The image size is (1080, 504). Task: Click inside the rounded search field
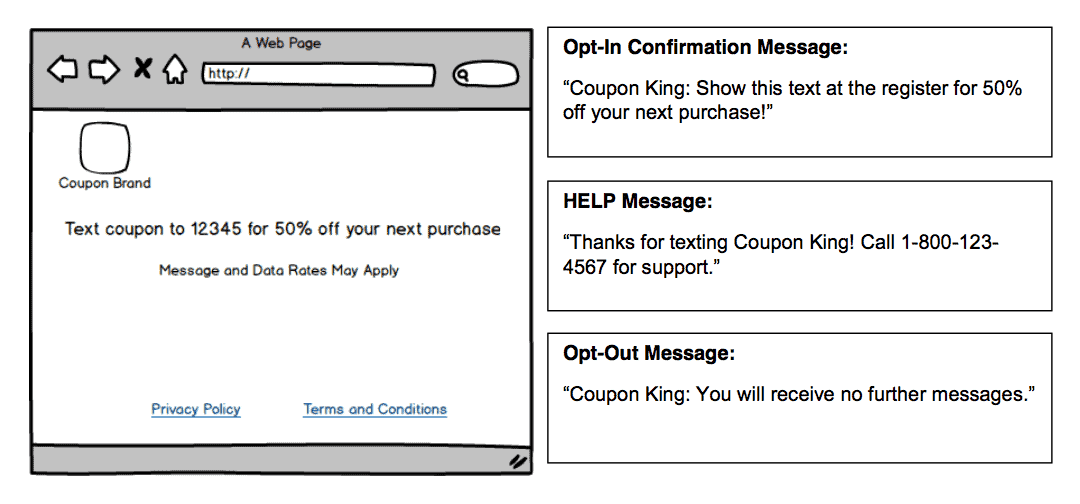click(x=486, y=74)
